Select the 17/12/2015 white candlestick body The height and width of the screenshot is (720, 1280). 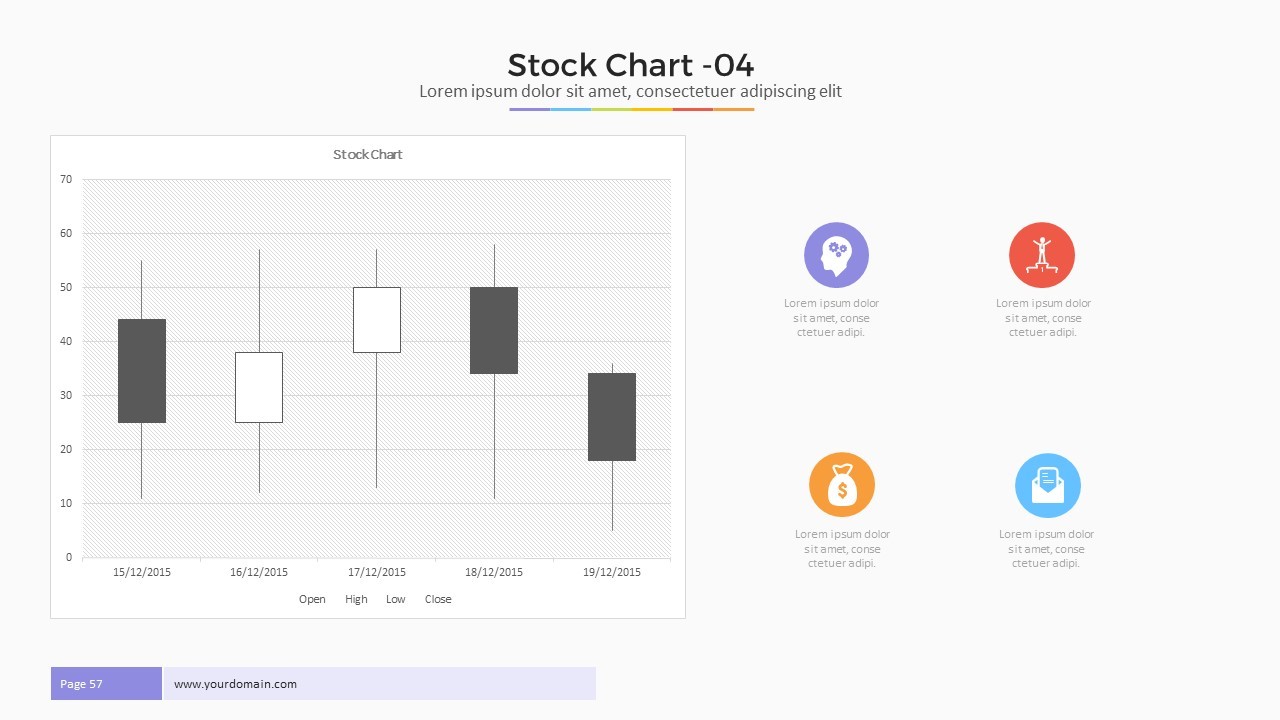tap(377, 320)
